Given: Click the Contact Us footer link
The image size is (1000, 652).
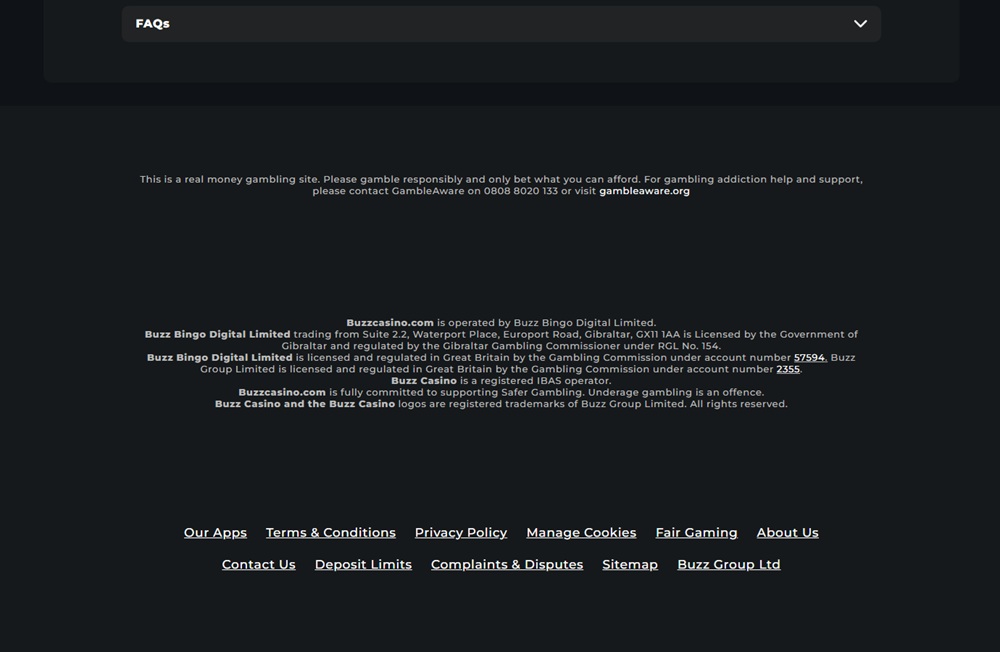Looking at the screenshot, I should click(258, 565).
